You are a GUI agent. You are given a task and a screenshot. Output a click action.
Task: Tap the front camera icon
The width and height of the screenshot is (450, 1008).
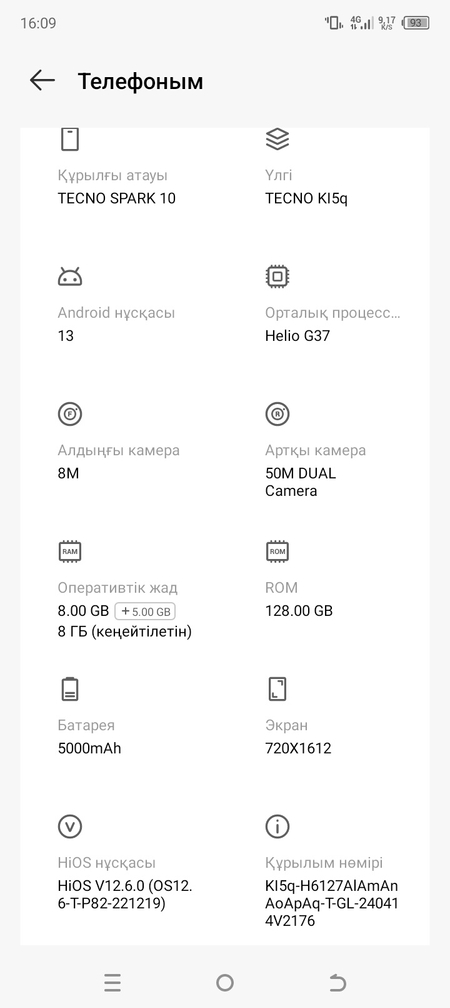point(70,414)
